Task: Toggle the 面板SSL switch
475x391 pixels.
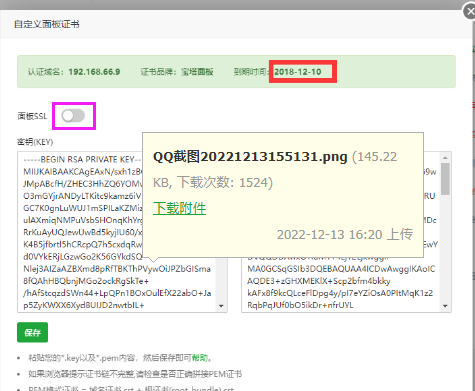Action: point(73,116)
